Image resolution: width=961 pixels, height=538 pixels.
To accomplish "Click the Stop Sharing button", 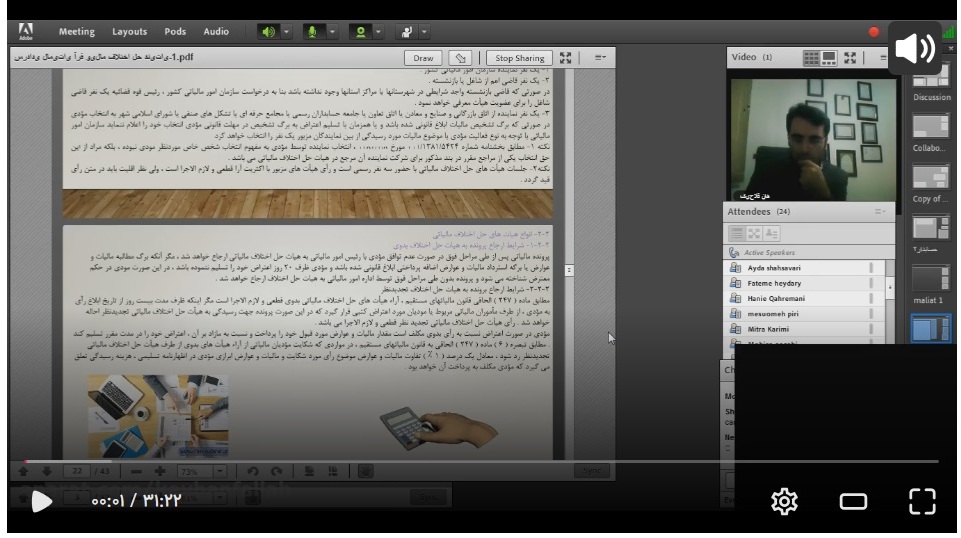I will click(x=519, y=58).
